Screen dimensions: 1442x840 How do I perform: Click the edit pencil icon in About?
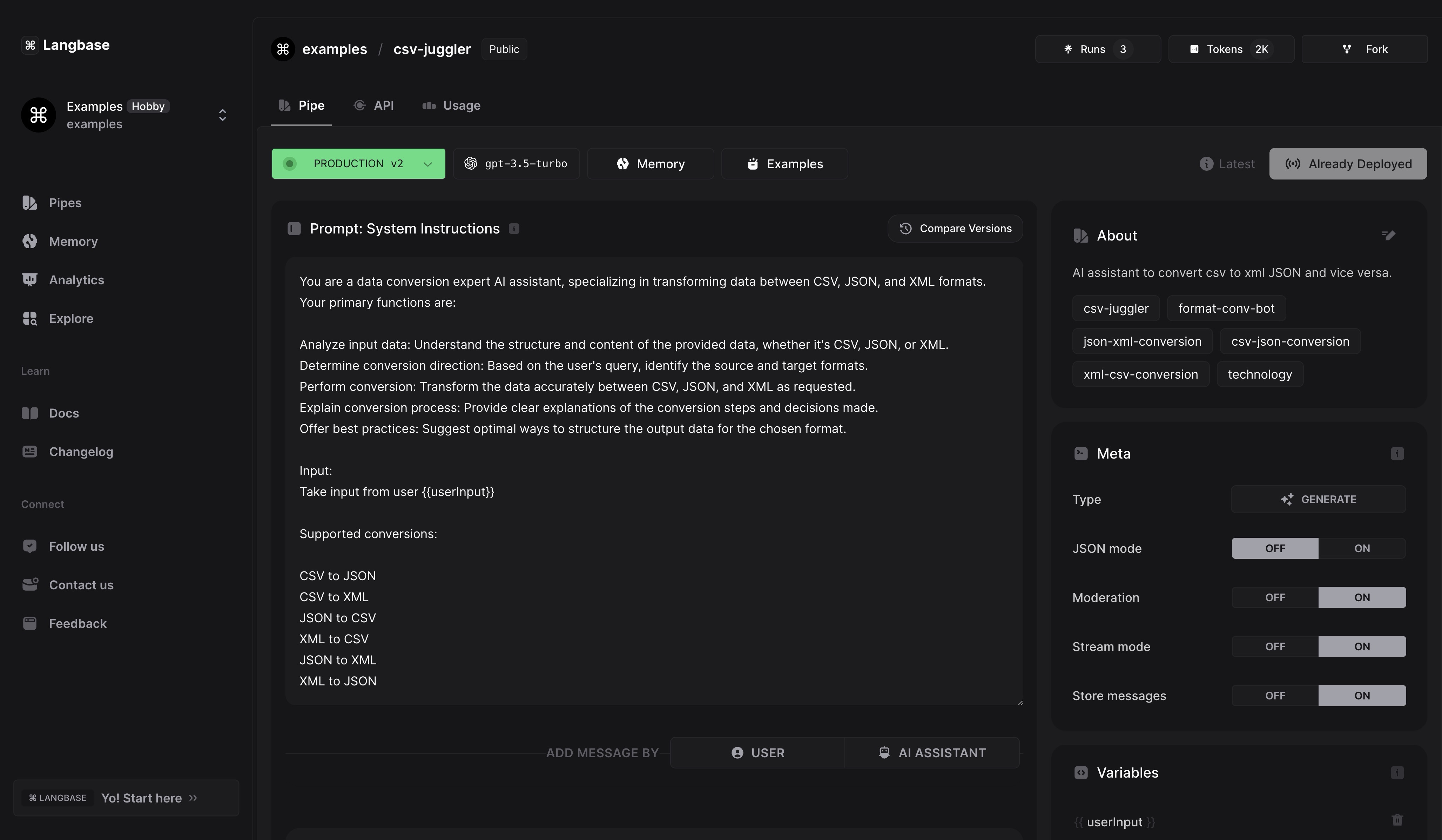[1388, 235]
